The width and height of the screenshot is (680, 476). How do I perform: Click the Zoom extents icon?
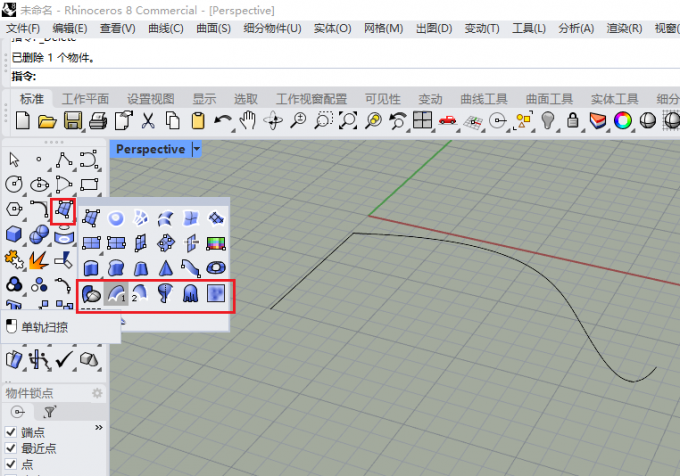(348, 121)
